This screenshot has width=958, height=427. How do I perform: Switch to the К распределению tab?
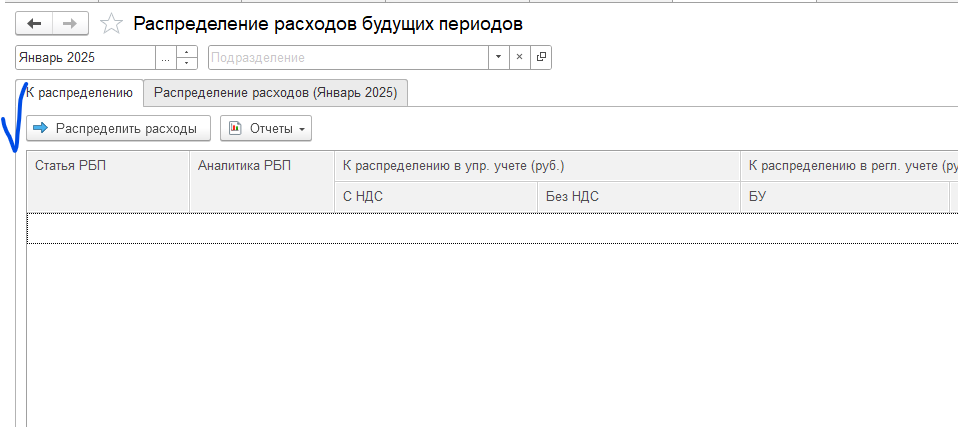pos(80,93)
